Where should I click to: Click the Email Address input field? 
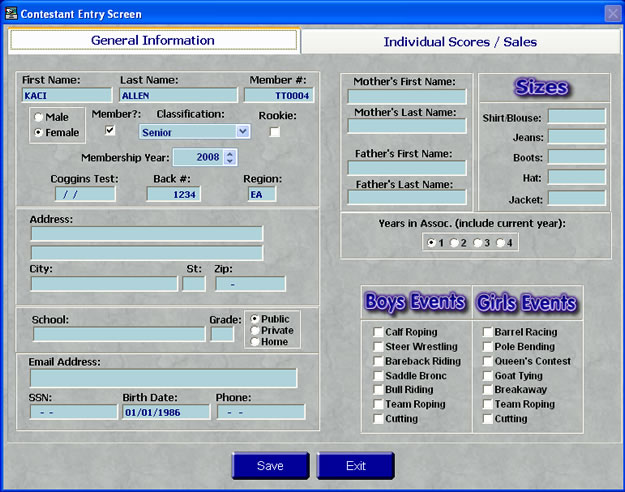pos(163,378)
